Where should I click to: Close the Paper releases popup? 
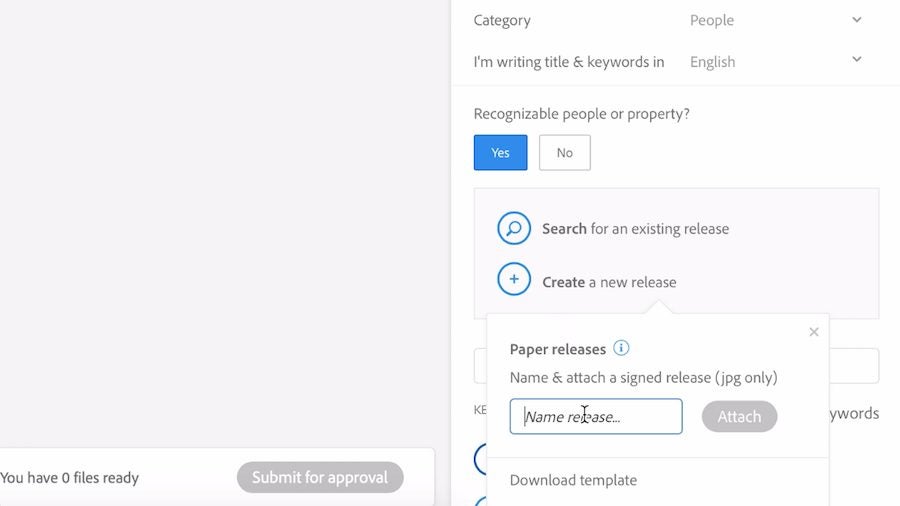[814, 332]
